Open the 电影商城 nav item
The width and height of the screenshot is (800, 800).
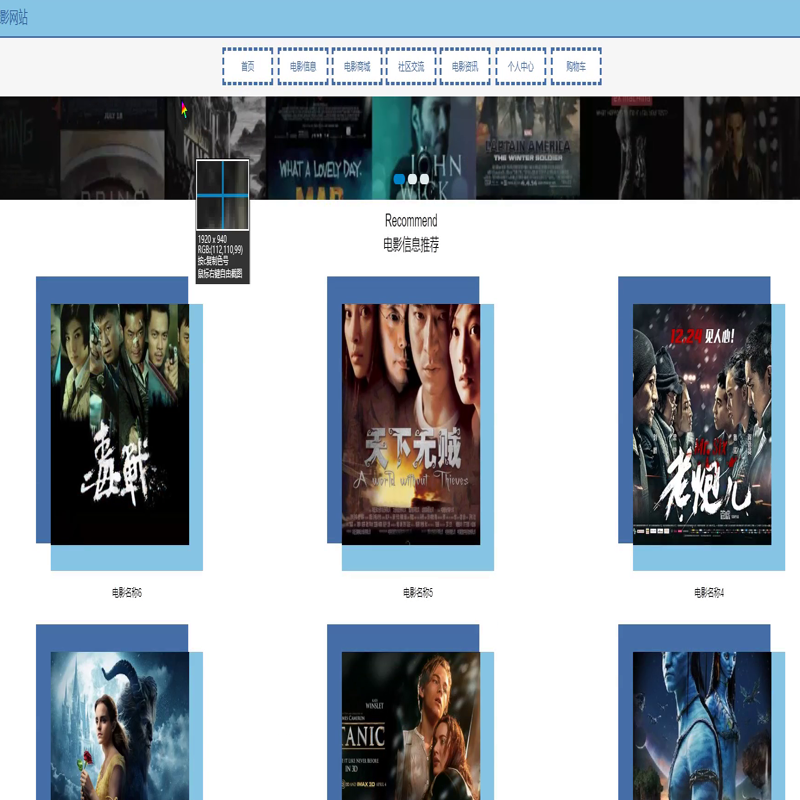[x=357, y=66]
